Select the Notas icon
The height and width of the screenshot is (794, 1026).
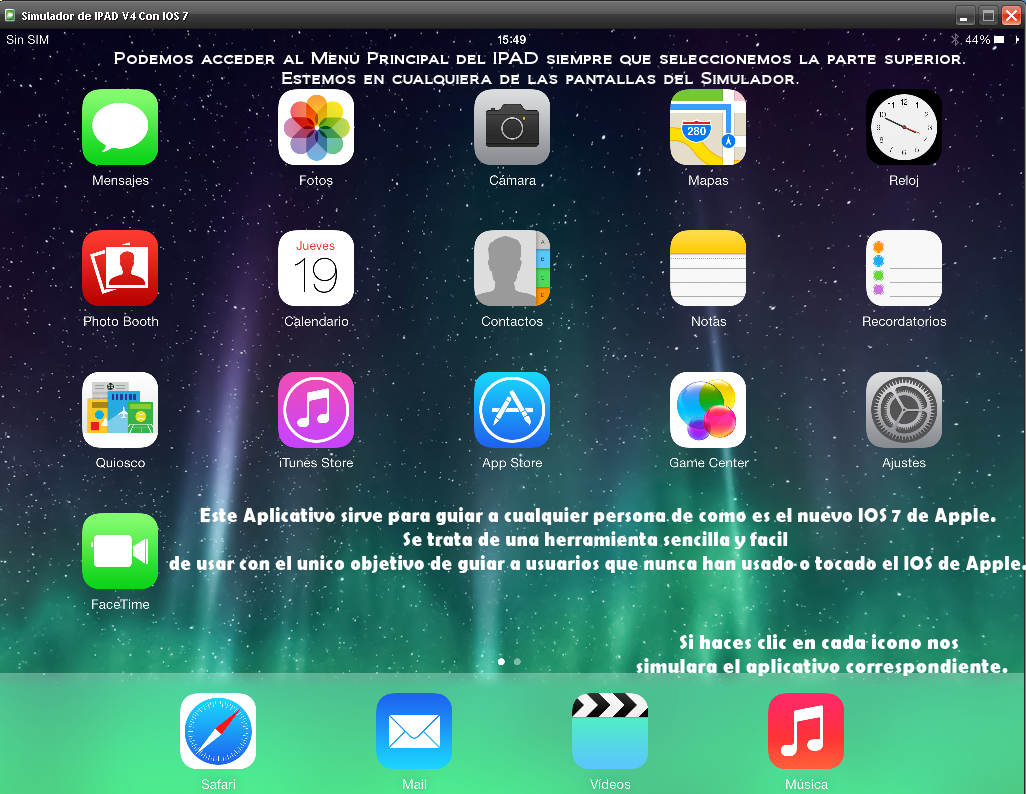[707, 268]
